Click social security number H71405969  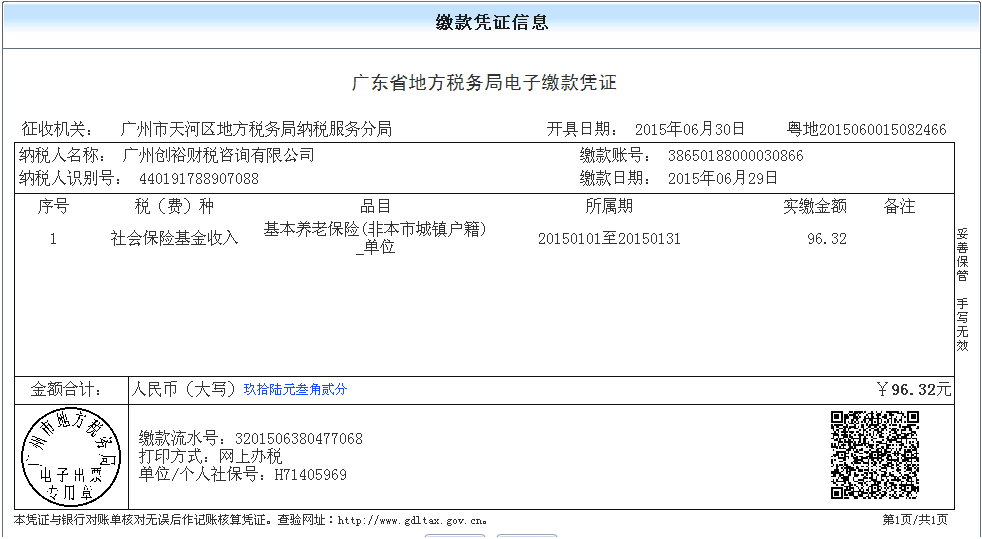pyautogui.click(x=310, y=474)
